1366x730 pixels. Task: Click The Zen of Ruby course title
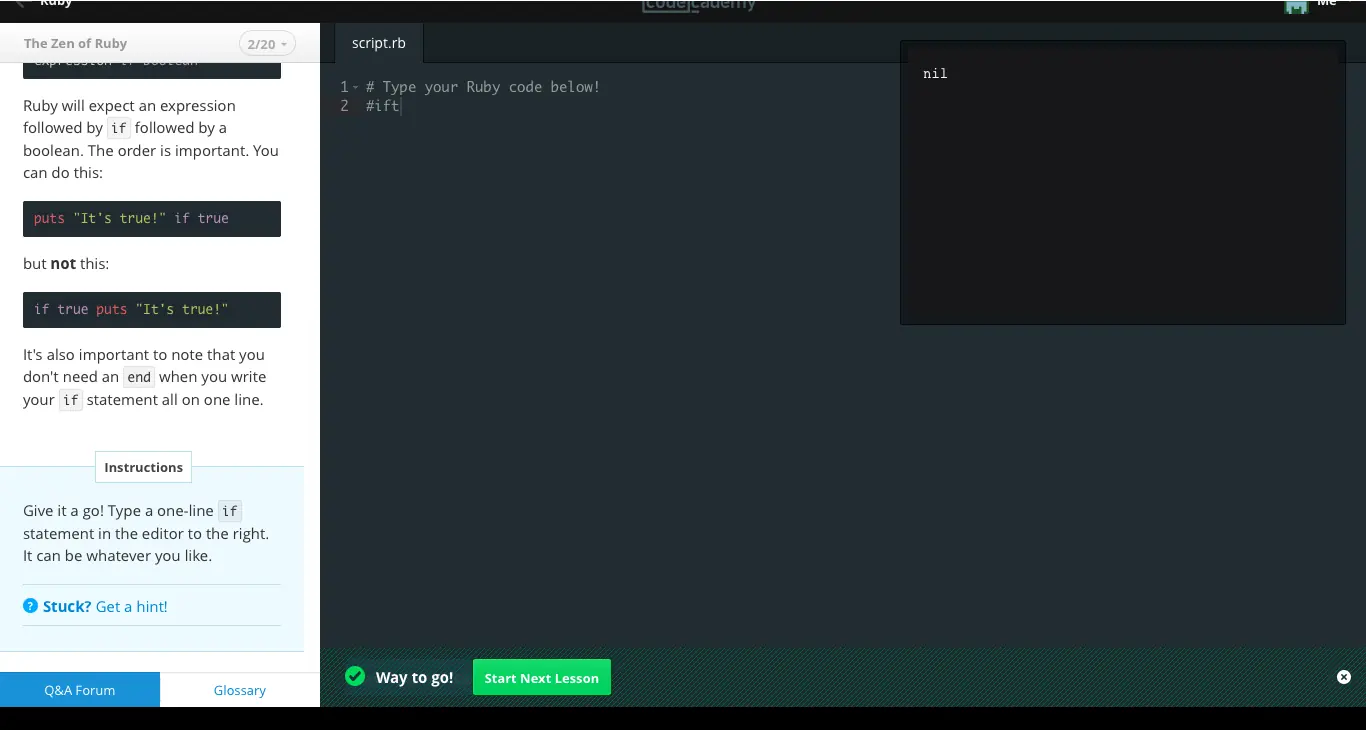(x=75, y=44)
